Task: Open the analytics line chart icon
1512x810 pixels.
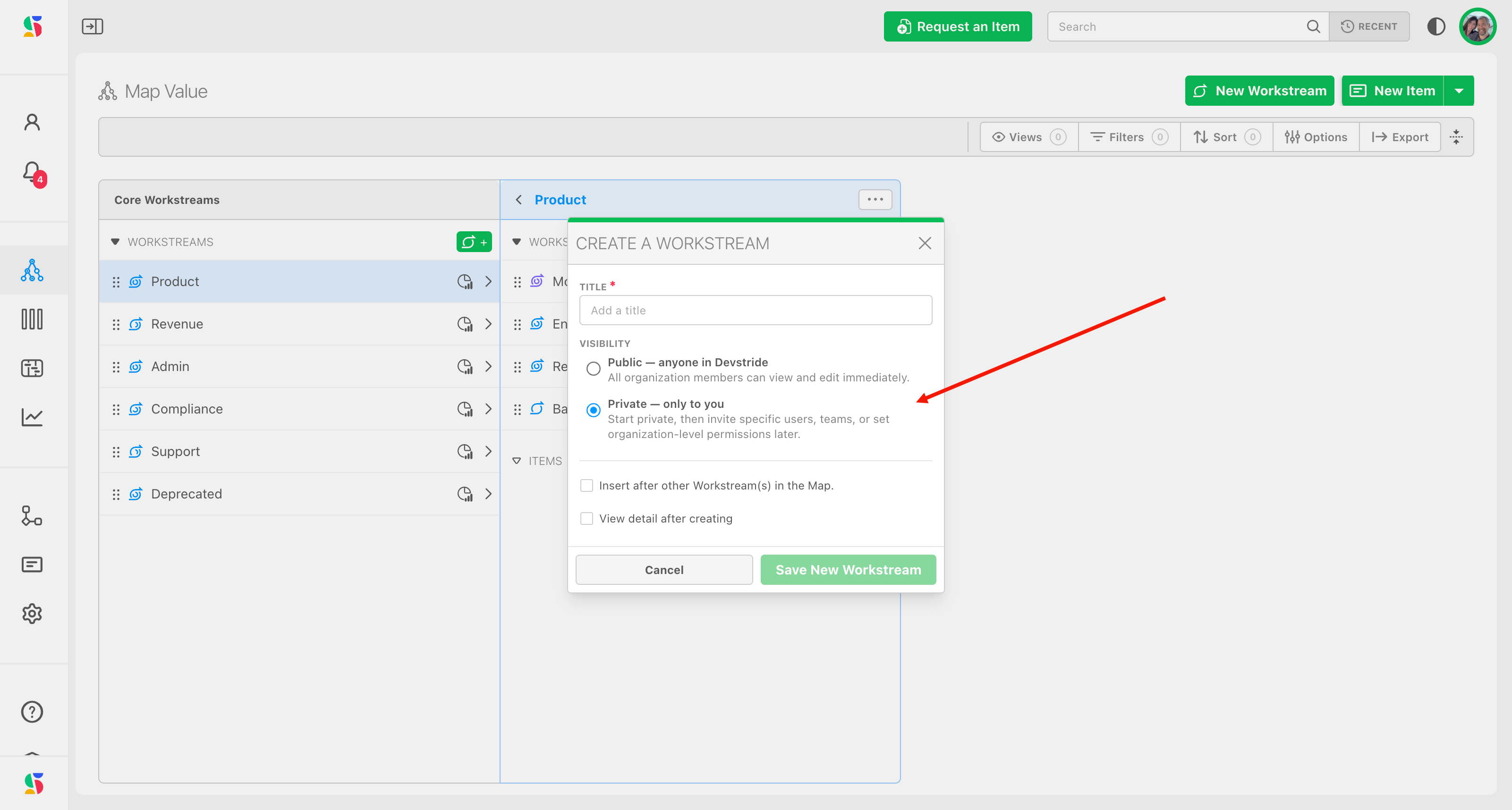Action: pyautogui.click(x=32, y=417)
